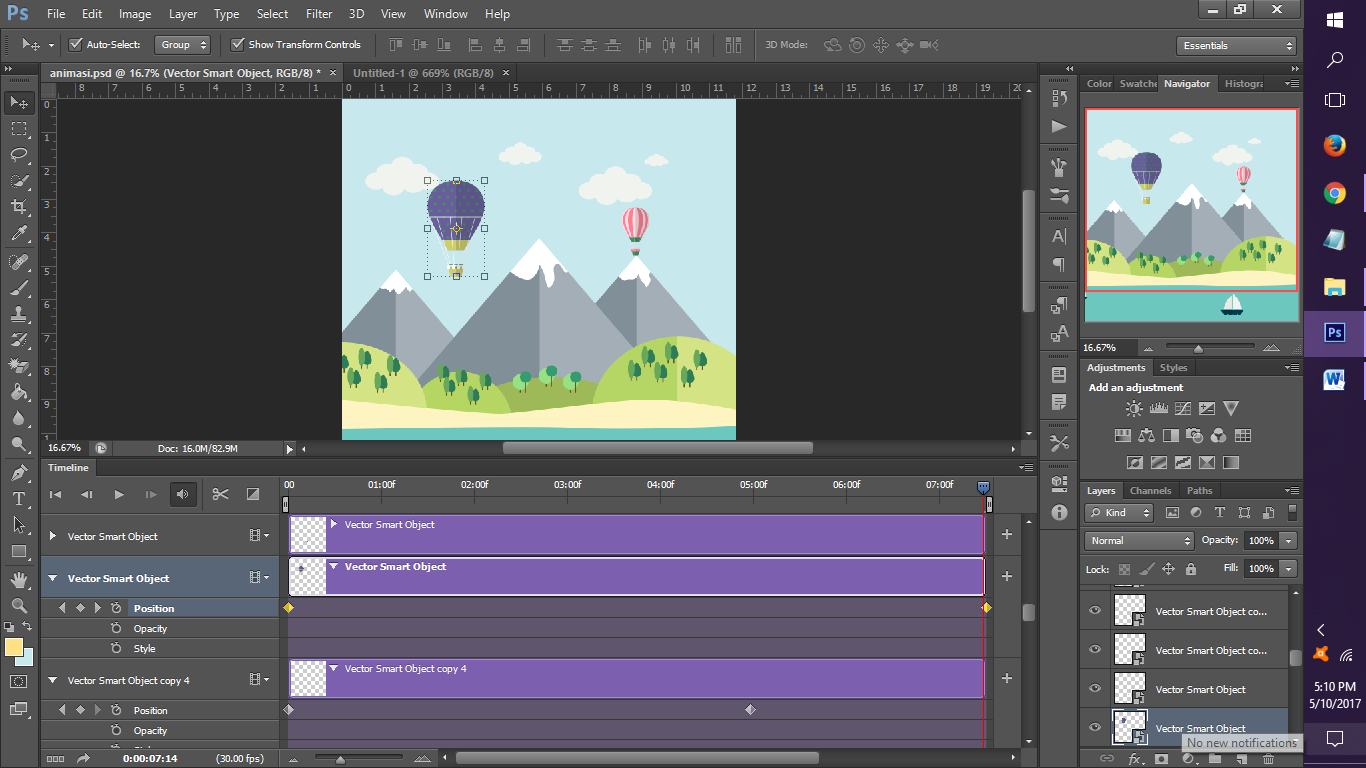Click the scissors split-at-playhead icon
Screen dimensions: 1366x768
pyautogui.click(x=221, y=494)
